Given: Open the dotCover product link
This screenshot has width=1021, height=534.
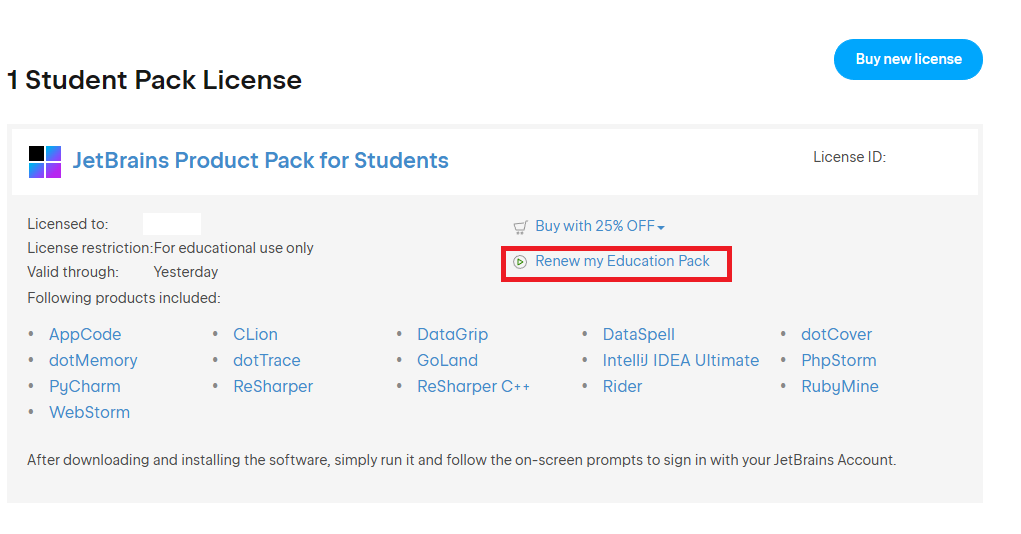Looking at the screenshot, I should (x=836, y=334).
